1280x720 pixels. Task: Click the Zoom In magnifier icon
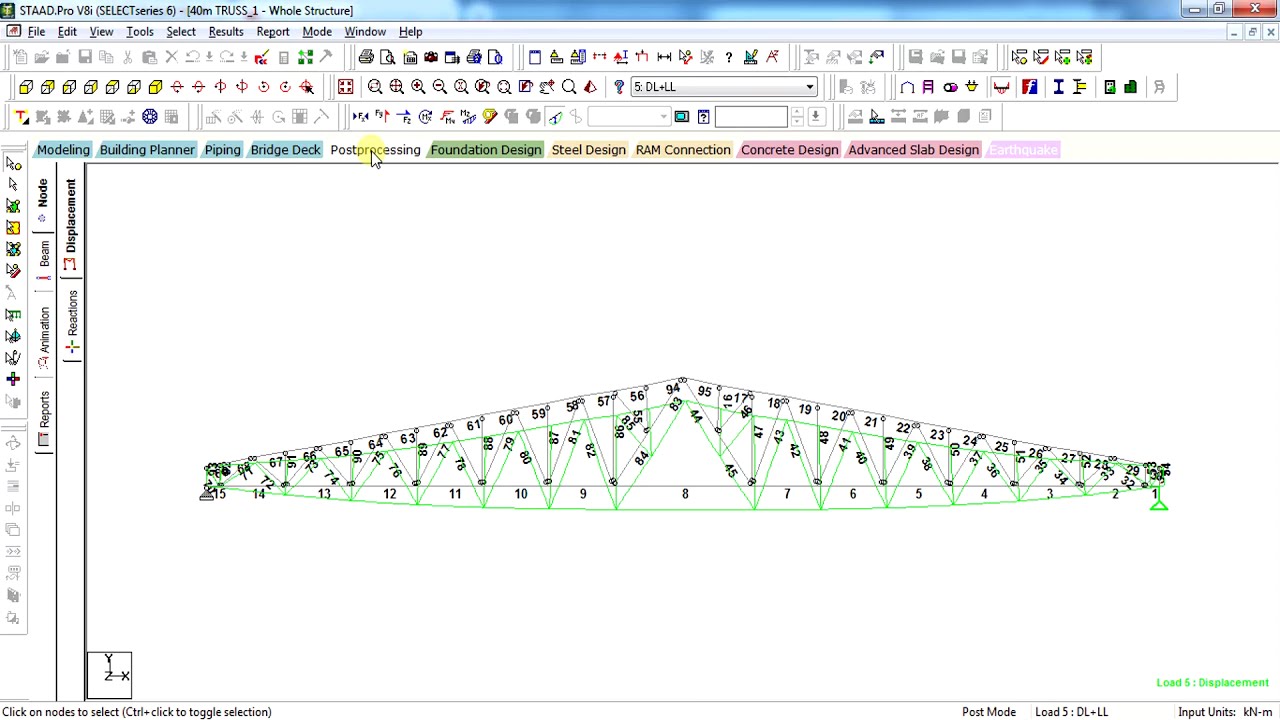pos(418,87)
